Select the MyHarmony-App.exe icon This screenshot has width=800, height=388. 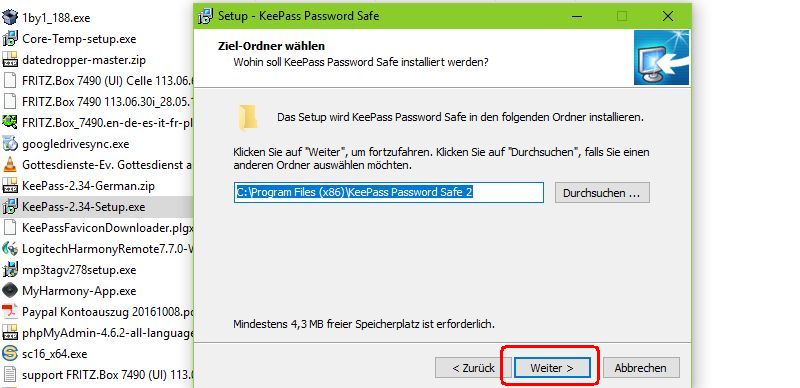coord(10,291)
